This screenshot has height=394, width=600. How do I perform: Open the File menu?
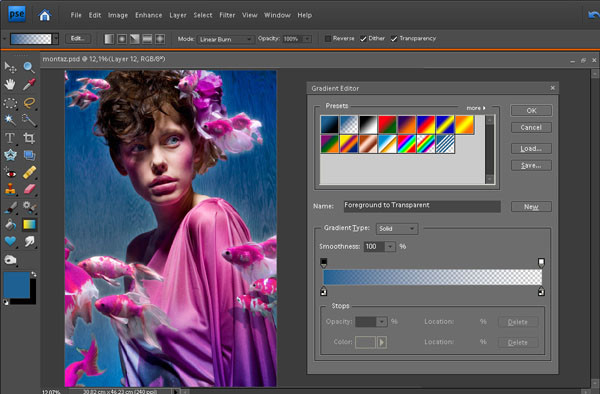click(76, 15)
